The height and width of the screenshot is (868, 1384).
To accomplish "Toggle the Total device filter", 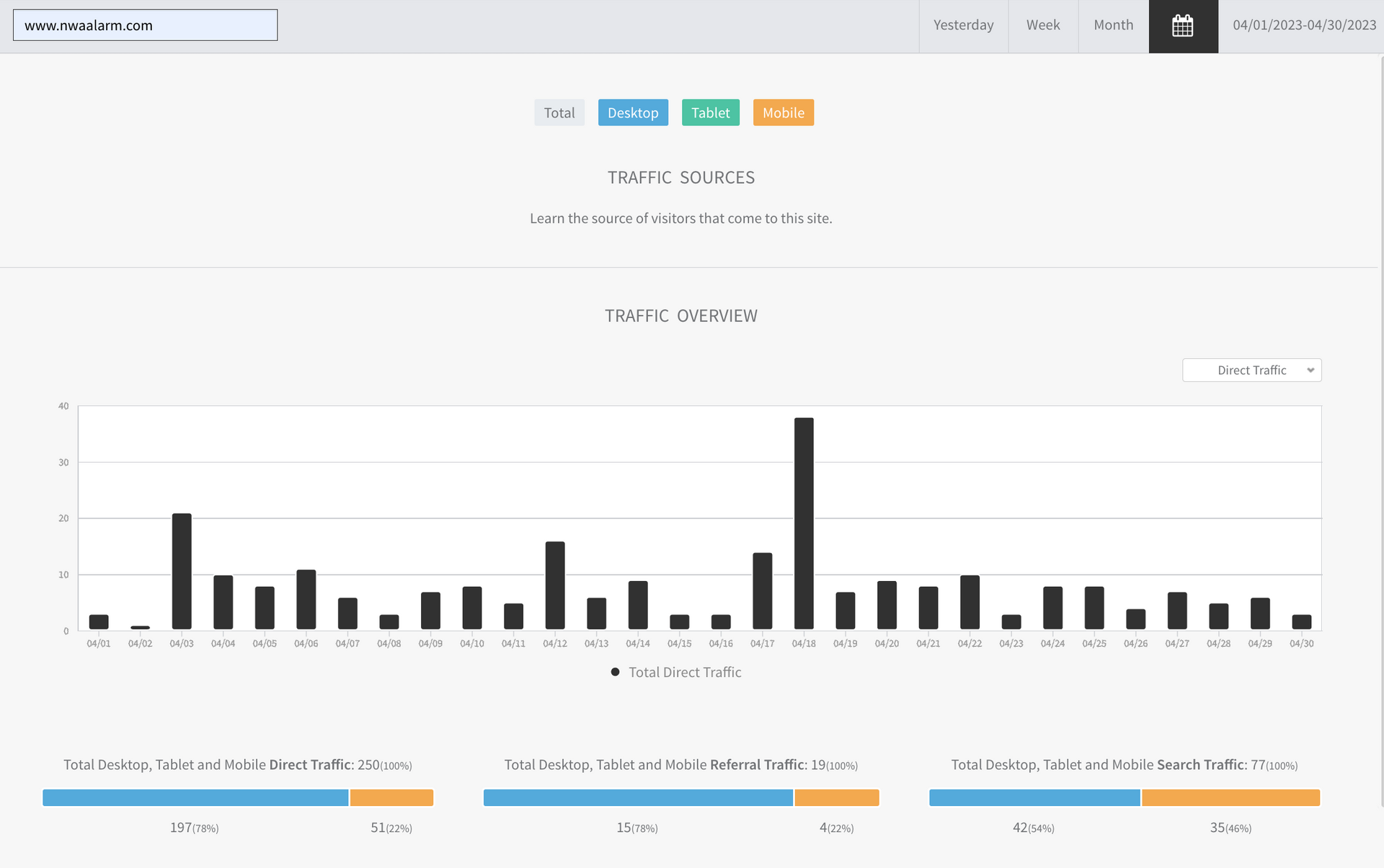I will point(559,112).
